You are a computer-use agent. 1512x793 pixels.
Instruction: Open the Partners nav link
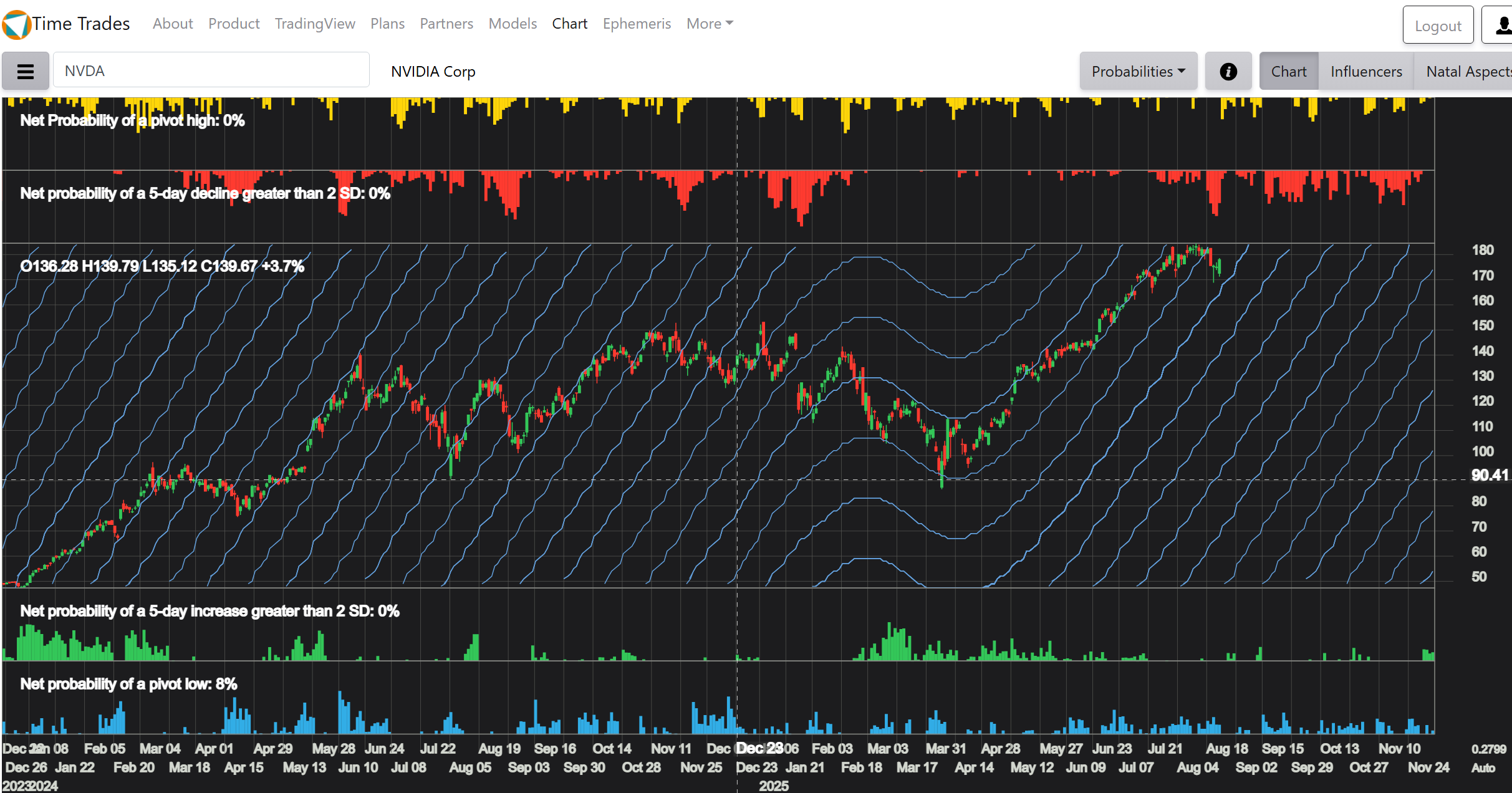[x=446, y=24]
